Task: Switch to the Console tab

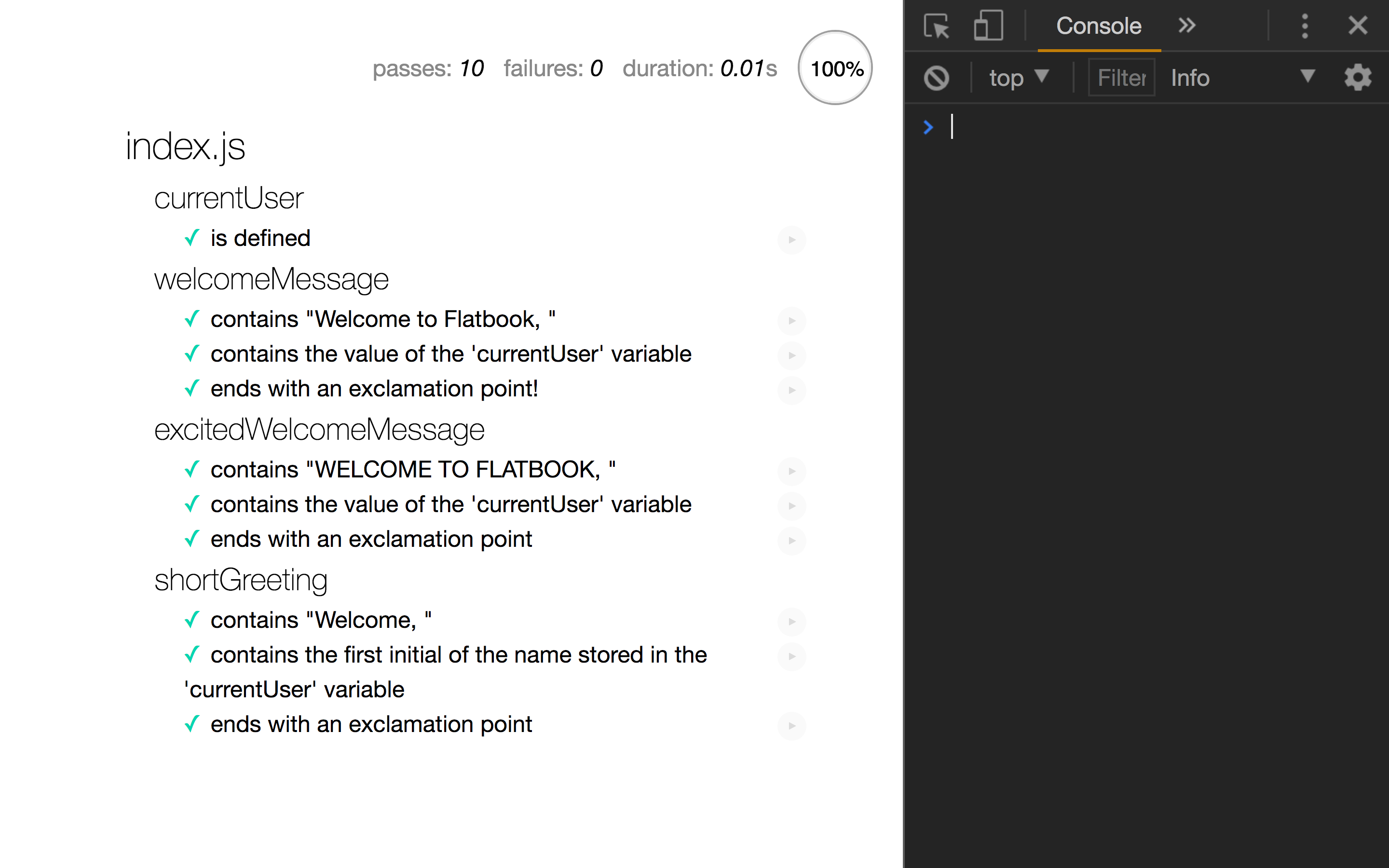Action: pyautogui.click(x=1099, y=27)
